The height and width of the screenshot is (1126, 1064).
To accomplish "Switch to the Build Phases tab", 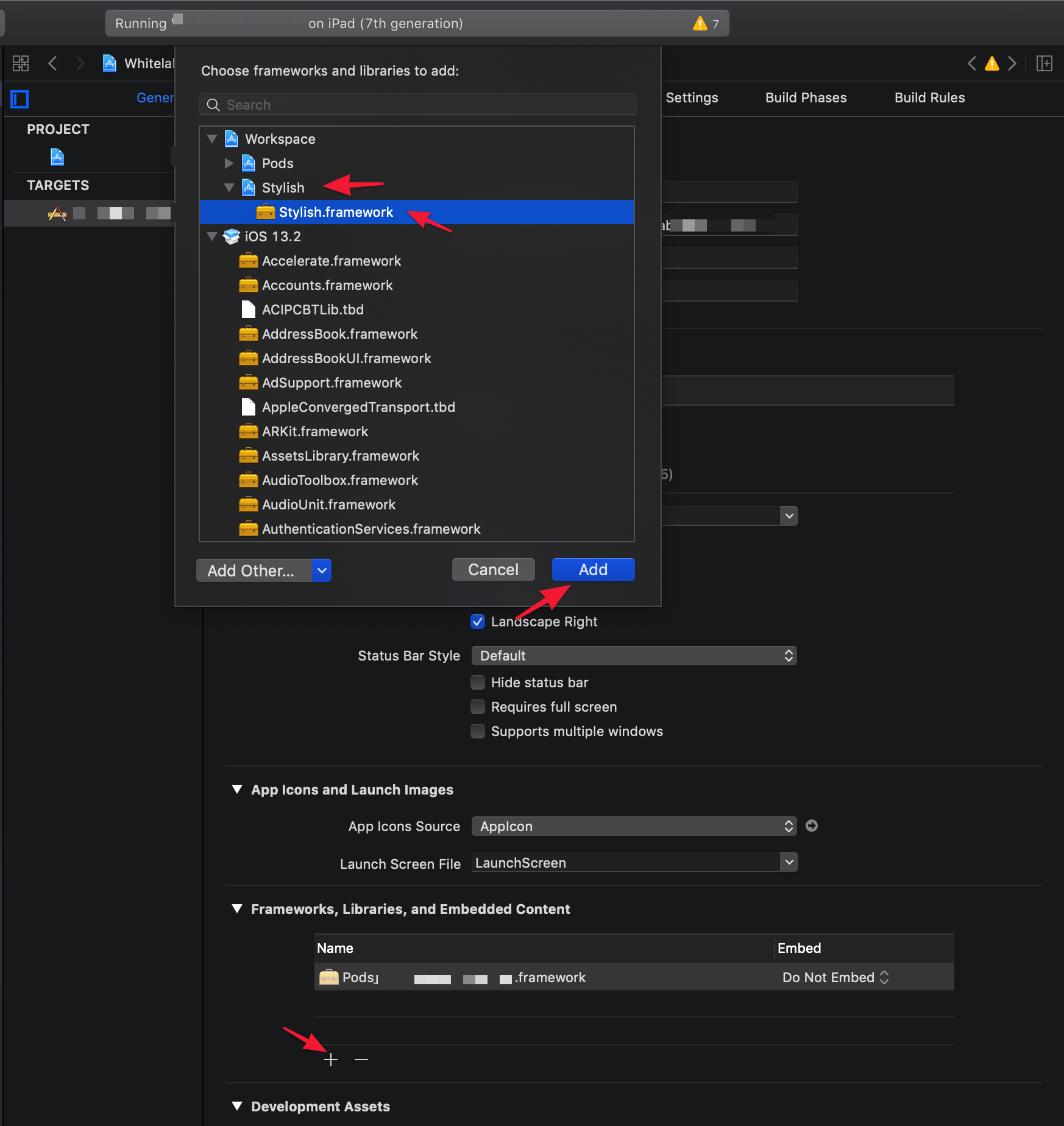I will [x=806, y=97].
